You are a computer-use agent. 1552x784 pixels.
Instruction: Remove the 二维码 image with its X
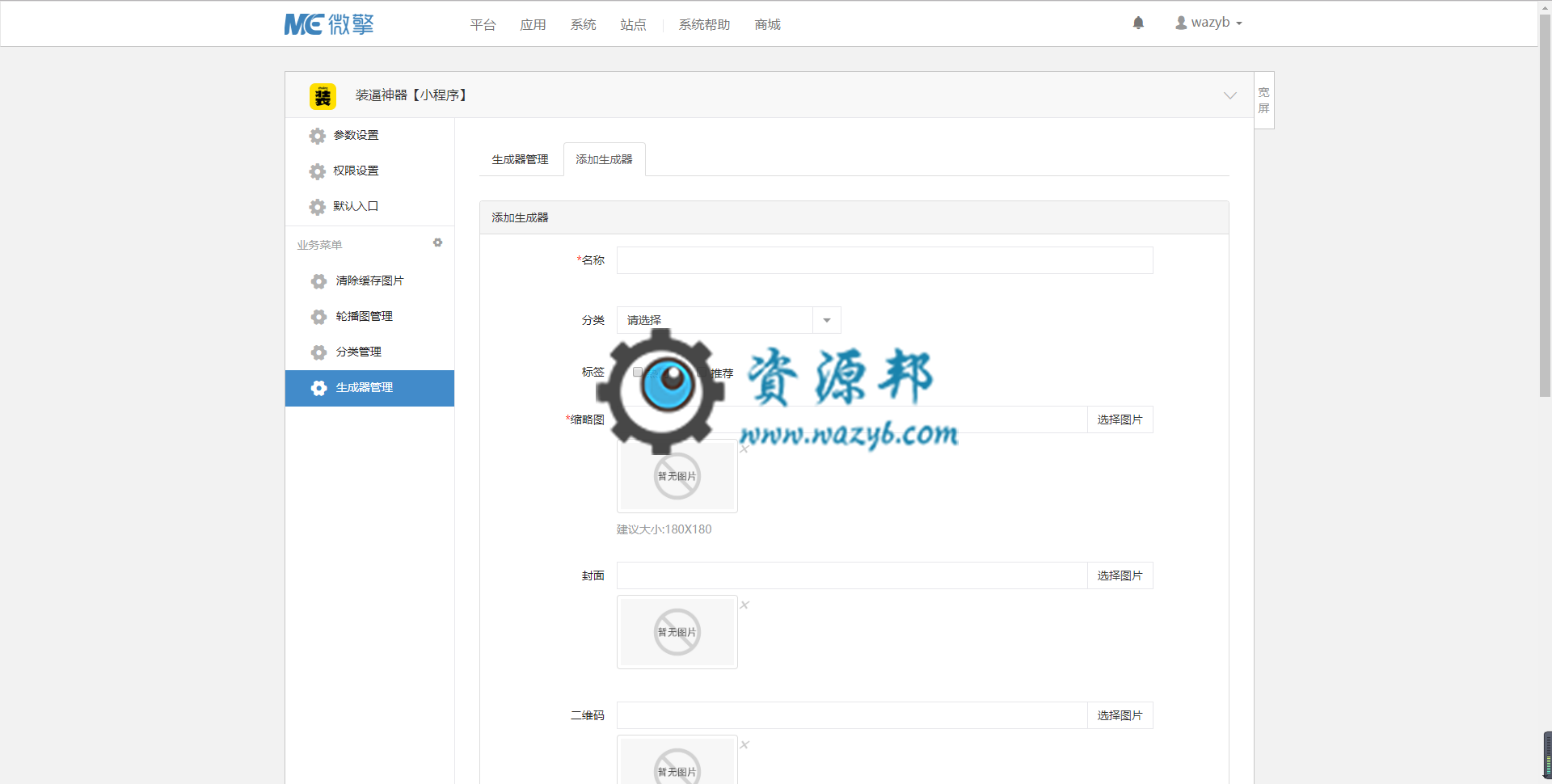click(x=744, y=744)
